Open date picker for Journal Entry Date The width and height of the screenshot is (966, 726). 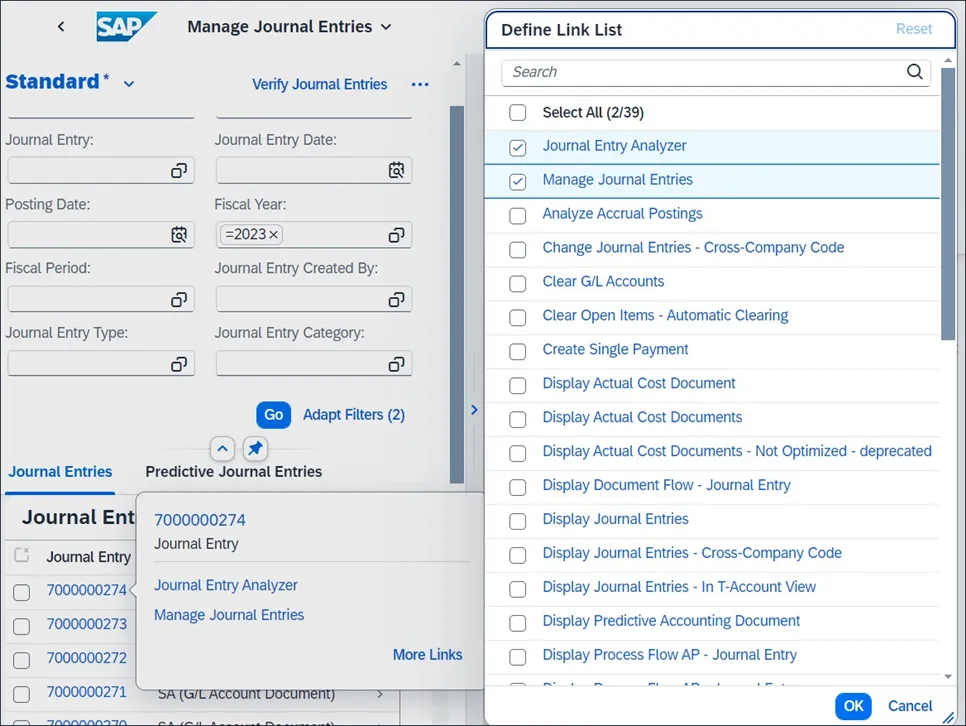click(396, 170)
